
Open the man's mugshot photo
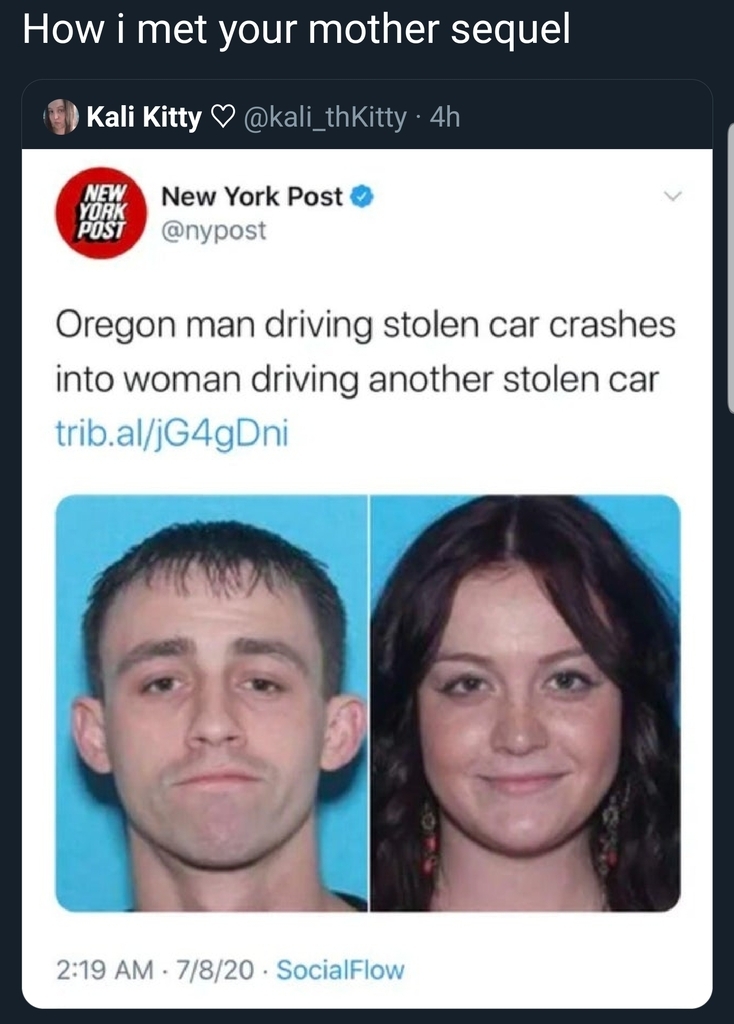212,703
